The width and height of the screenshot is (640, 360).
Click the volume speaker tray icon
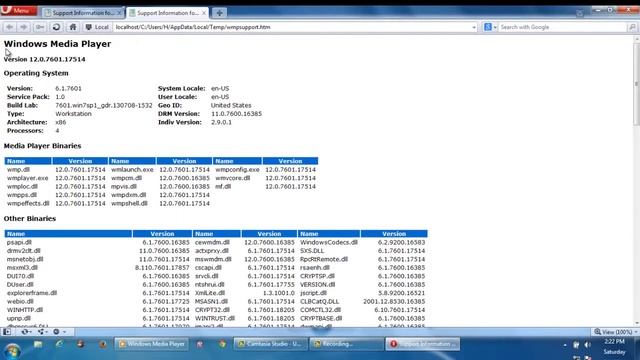pos(587,345)
